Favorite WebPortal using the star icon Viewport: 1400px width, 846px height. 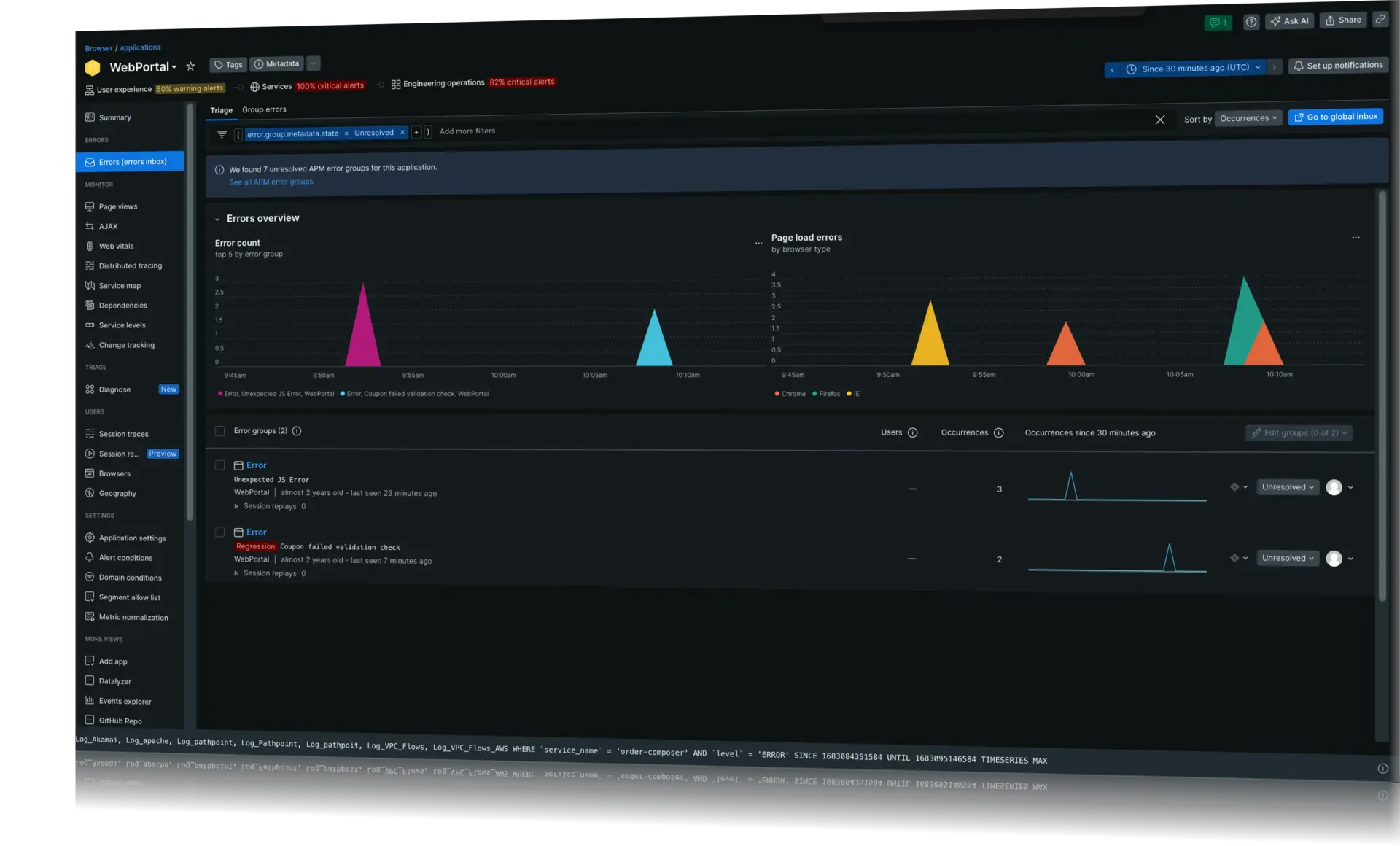point(190,66)
